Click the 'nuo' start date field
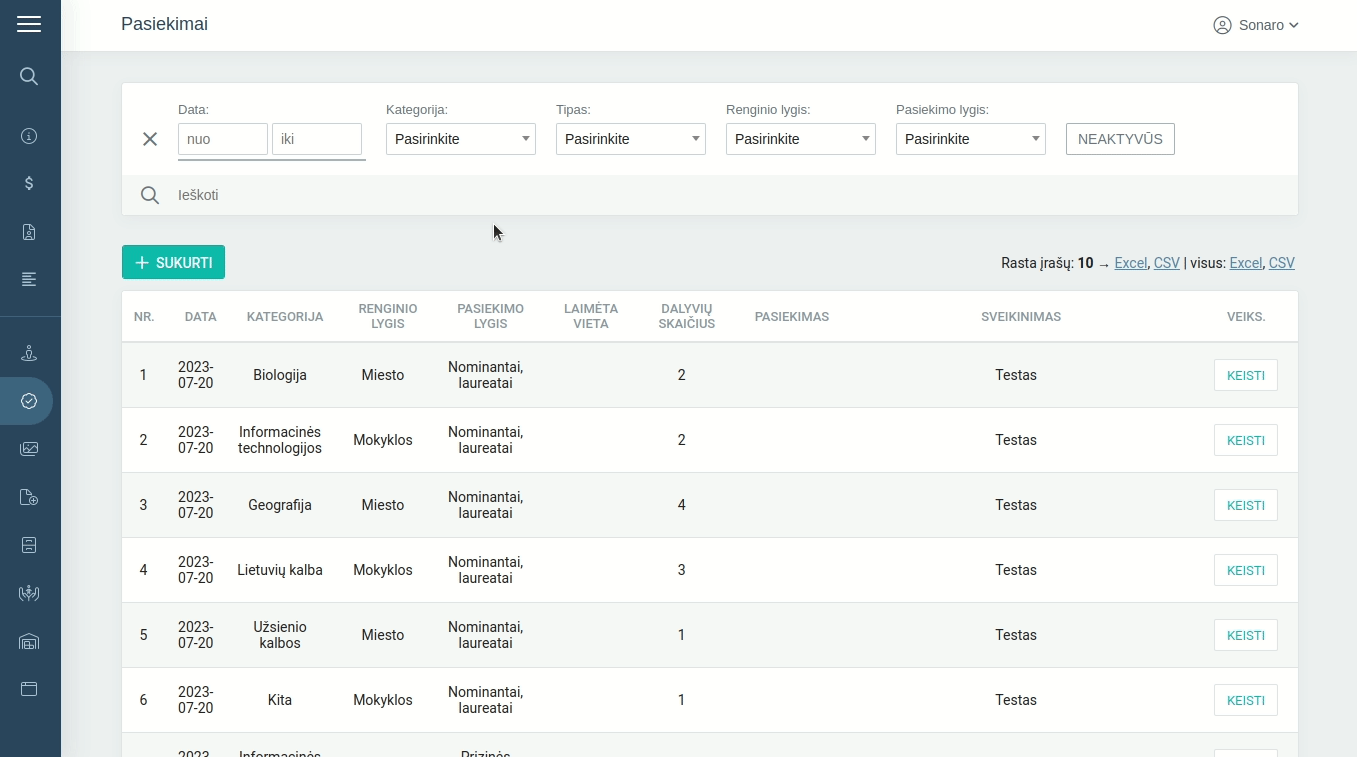Viewport: 1357px width, 757px height. [x=223, y=139]
